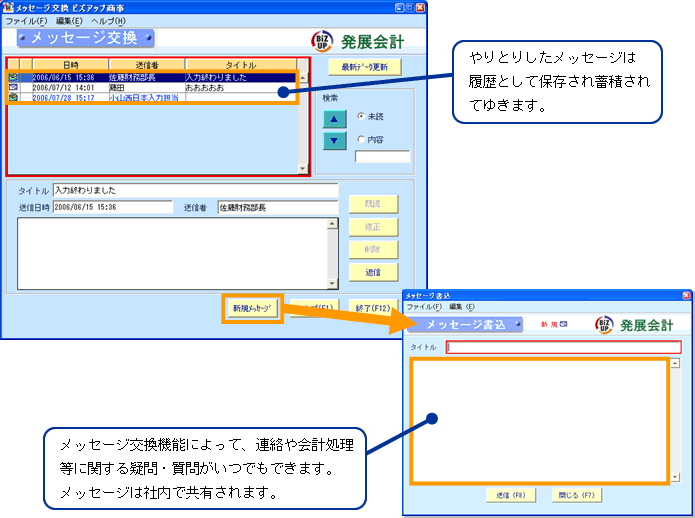Click the 新規メッセージ button

click(252, 308)
